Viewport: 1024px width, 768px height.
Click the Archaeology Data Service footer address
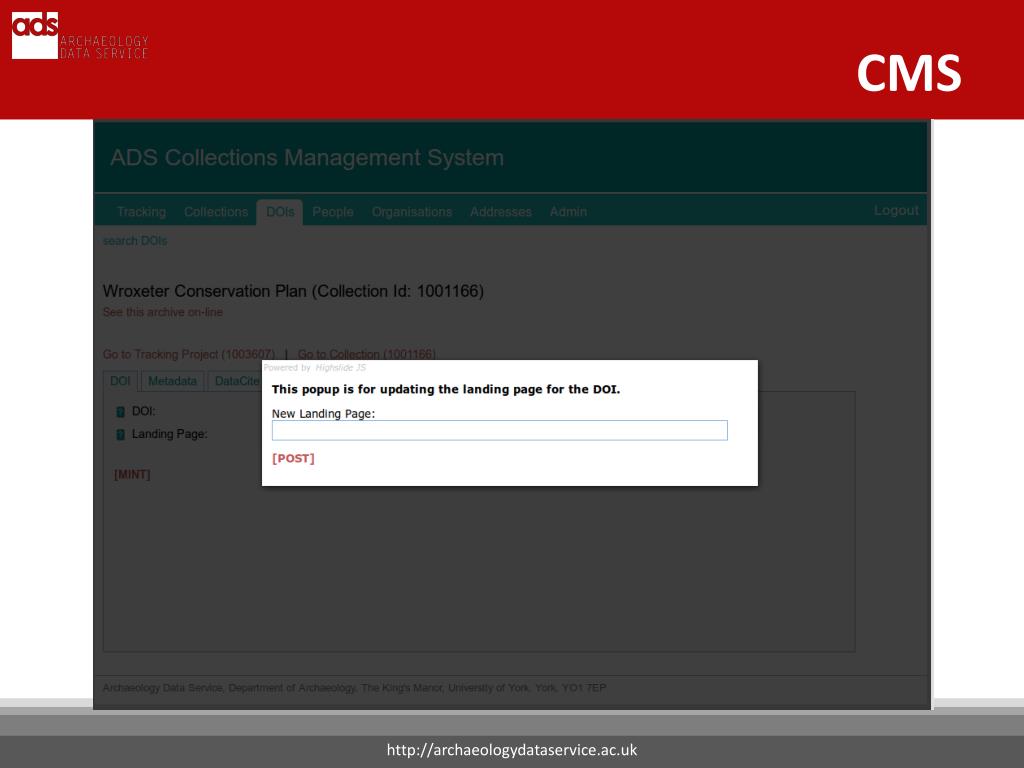click(x=355, y=688)
